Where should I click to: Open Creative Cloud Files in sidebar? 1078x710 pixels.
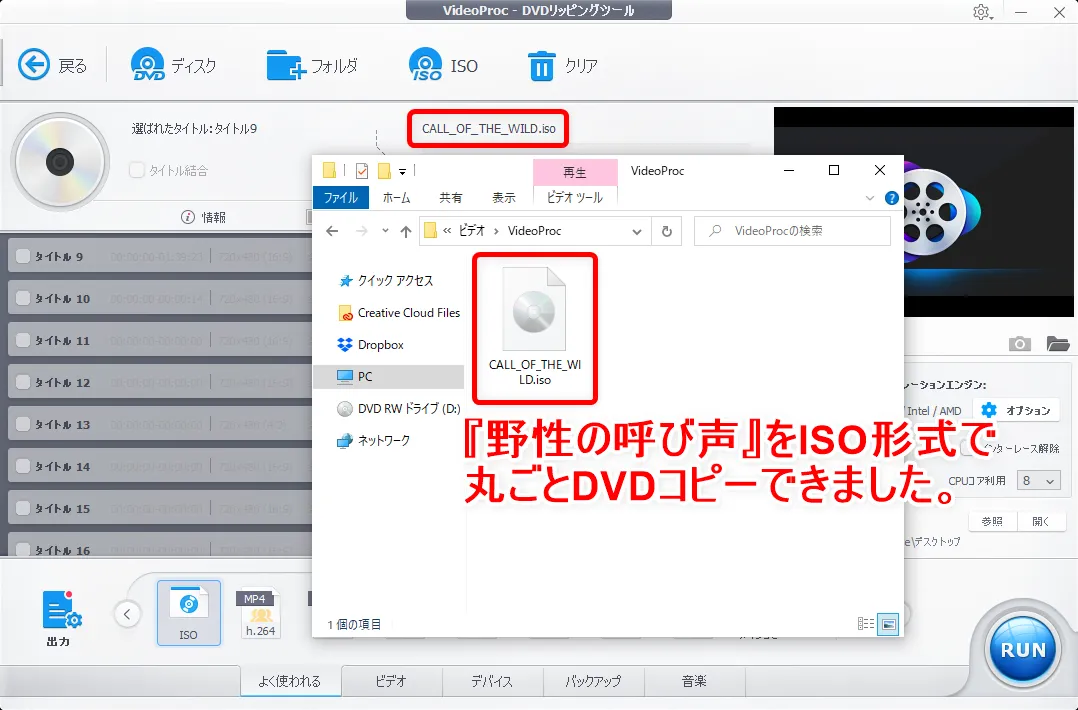click(x=399, y=313)
